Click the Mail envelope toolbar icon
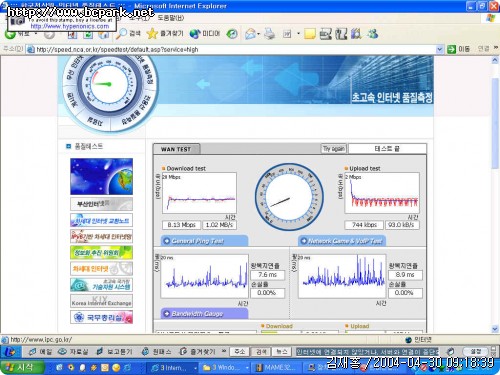This screenshot has width=500, height=375. pyautogui.click(x=251, y=33)
